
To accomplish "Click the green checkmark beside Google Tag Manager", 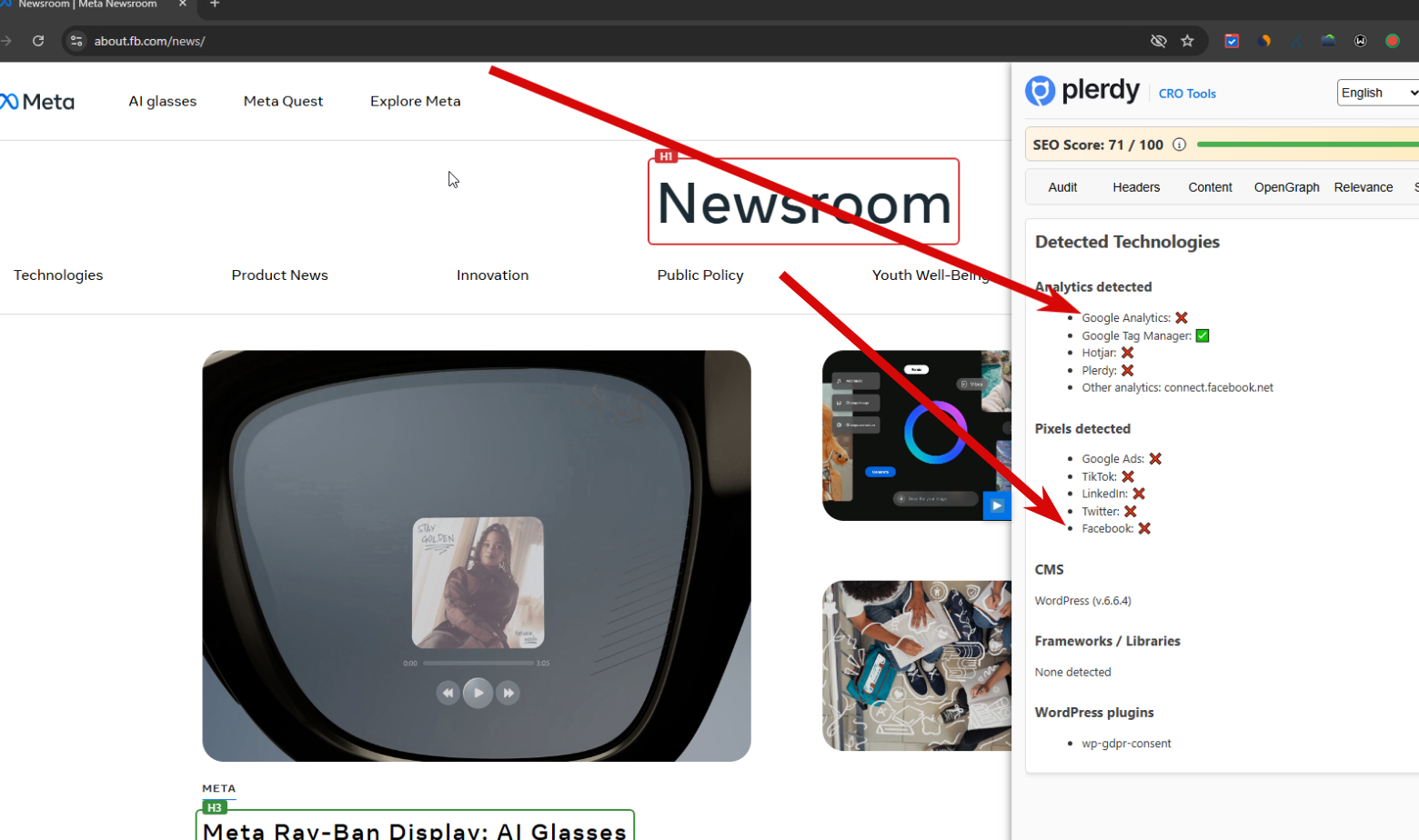I will 1203,335.
